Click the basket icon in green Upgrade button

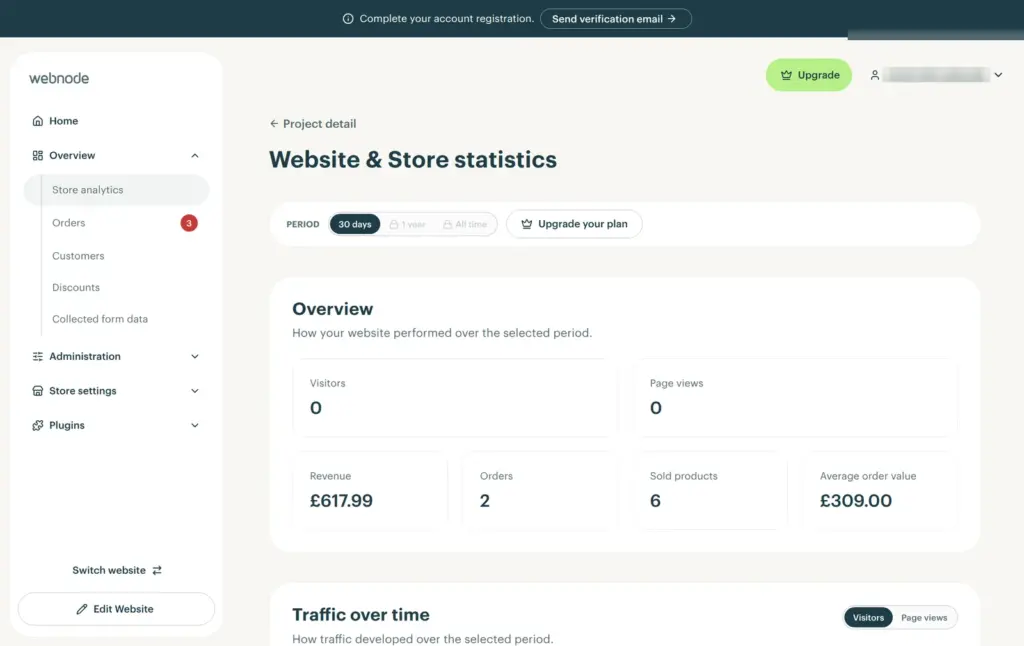click(786, 75)
